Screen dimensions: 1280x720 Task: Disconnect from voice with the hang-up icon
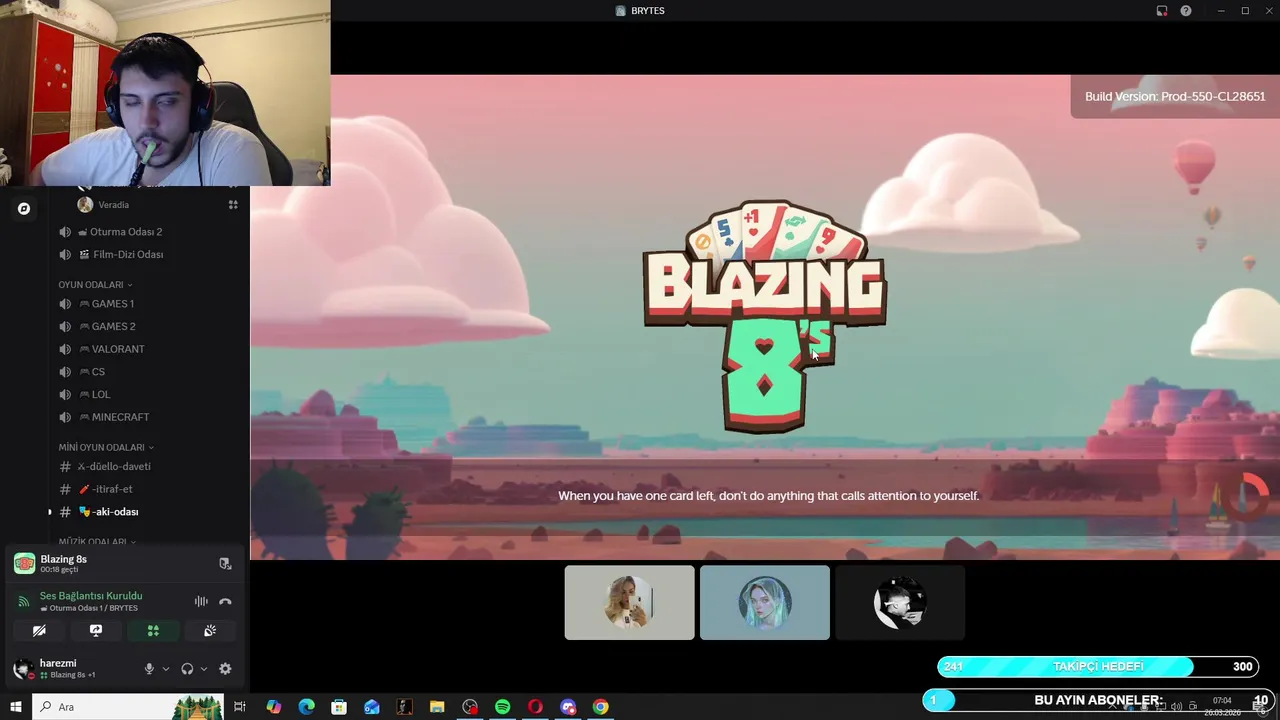click(x=225, y=601)
